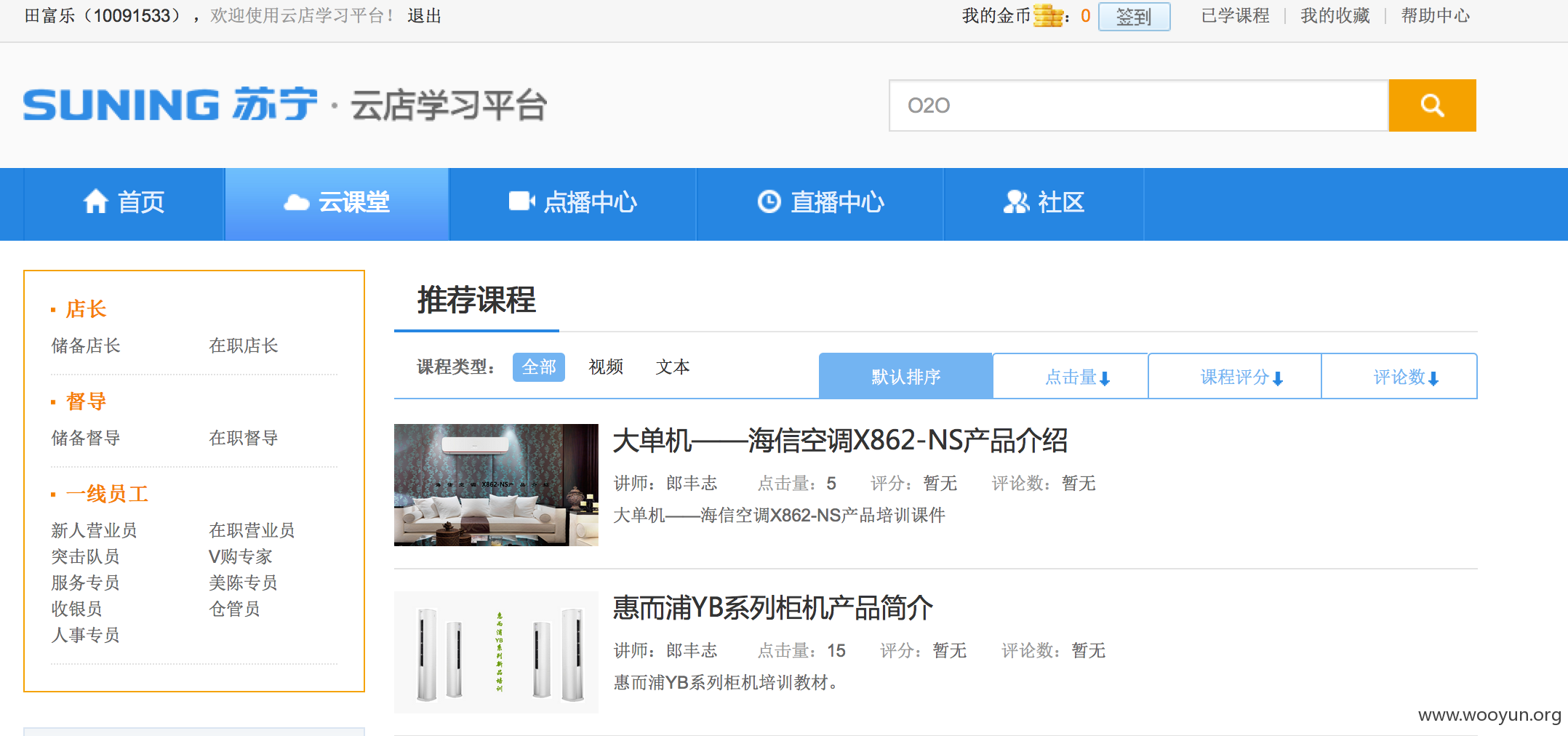Open course title 惠而浦YB系列柜机产品简介
The width and height of the screenshot is (1568, 736).
tap(773, 608)
